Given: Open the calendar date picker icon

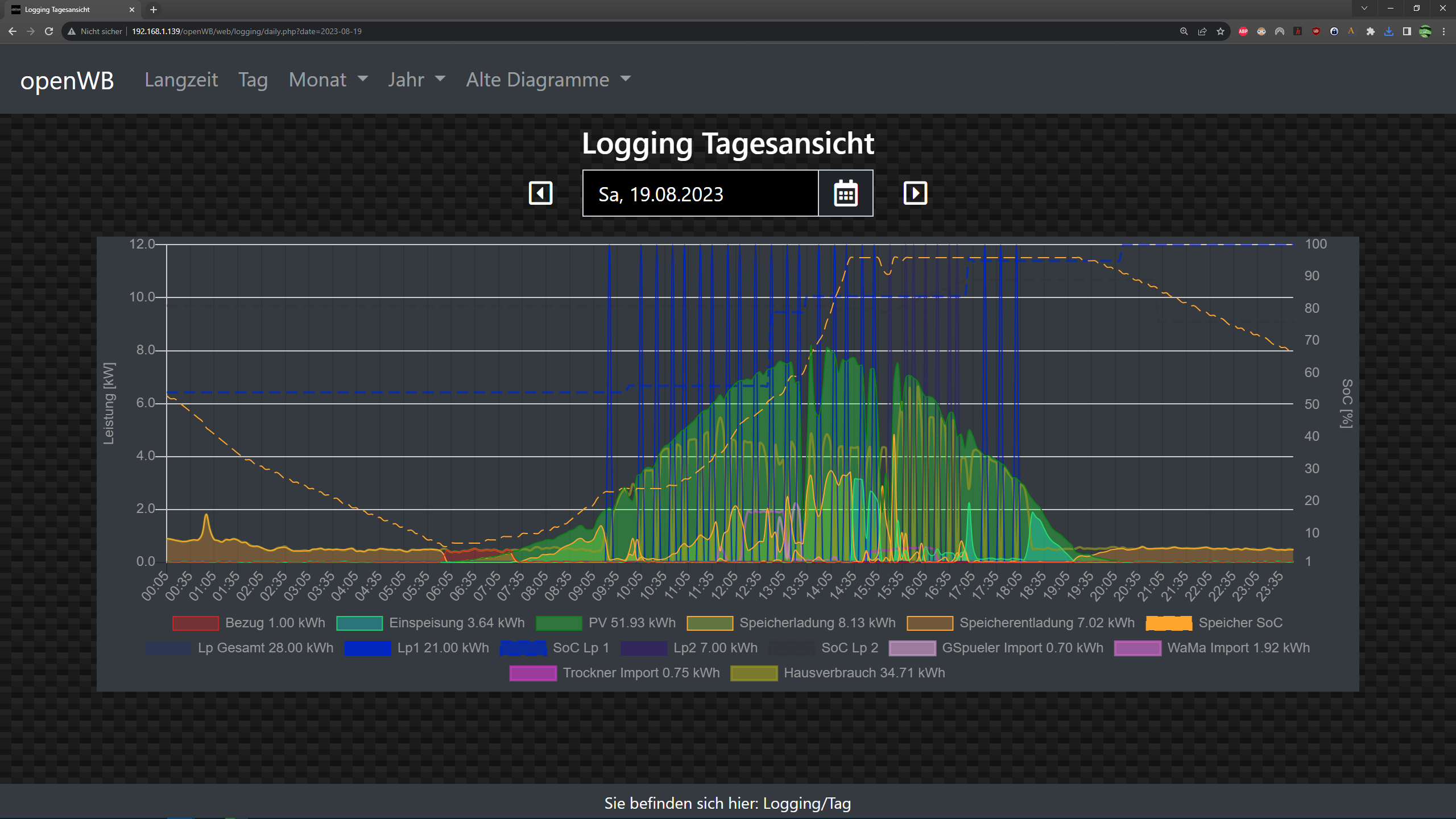Looking at the screenshot, I should [x=846, y=194].
